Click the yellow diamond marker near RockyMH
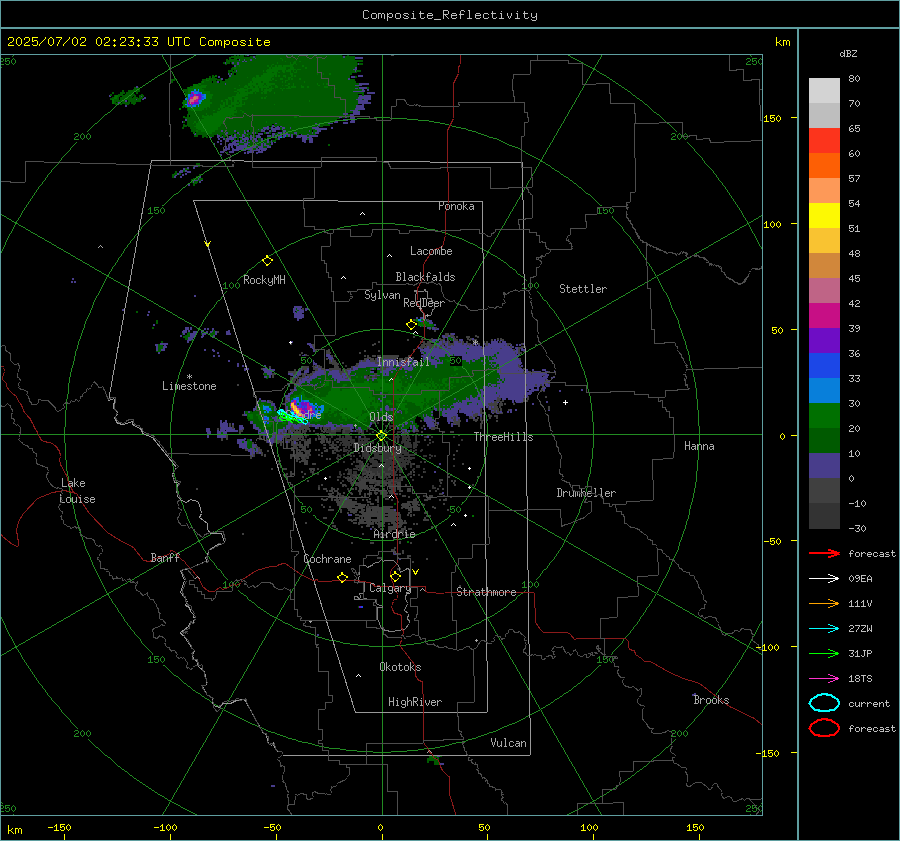This screenshot has width=900, height=841. click(267, 261)
